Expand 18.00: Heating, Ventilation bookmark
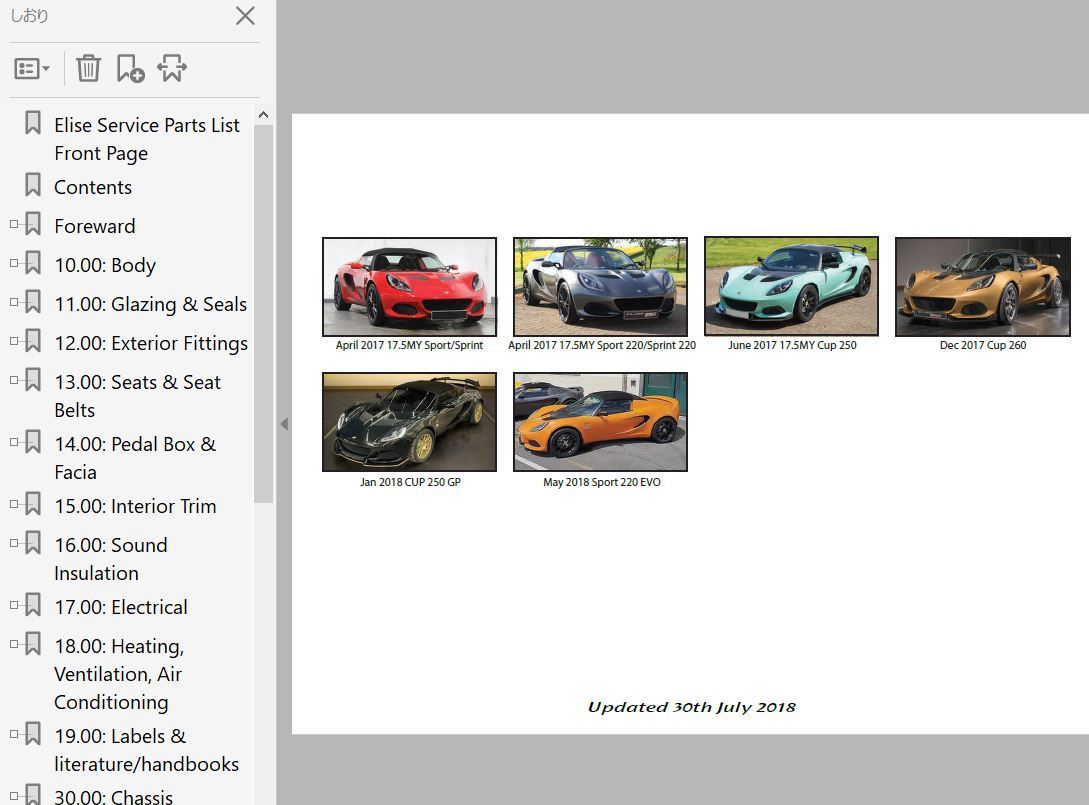 14,644
